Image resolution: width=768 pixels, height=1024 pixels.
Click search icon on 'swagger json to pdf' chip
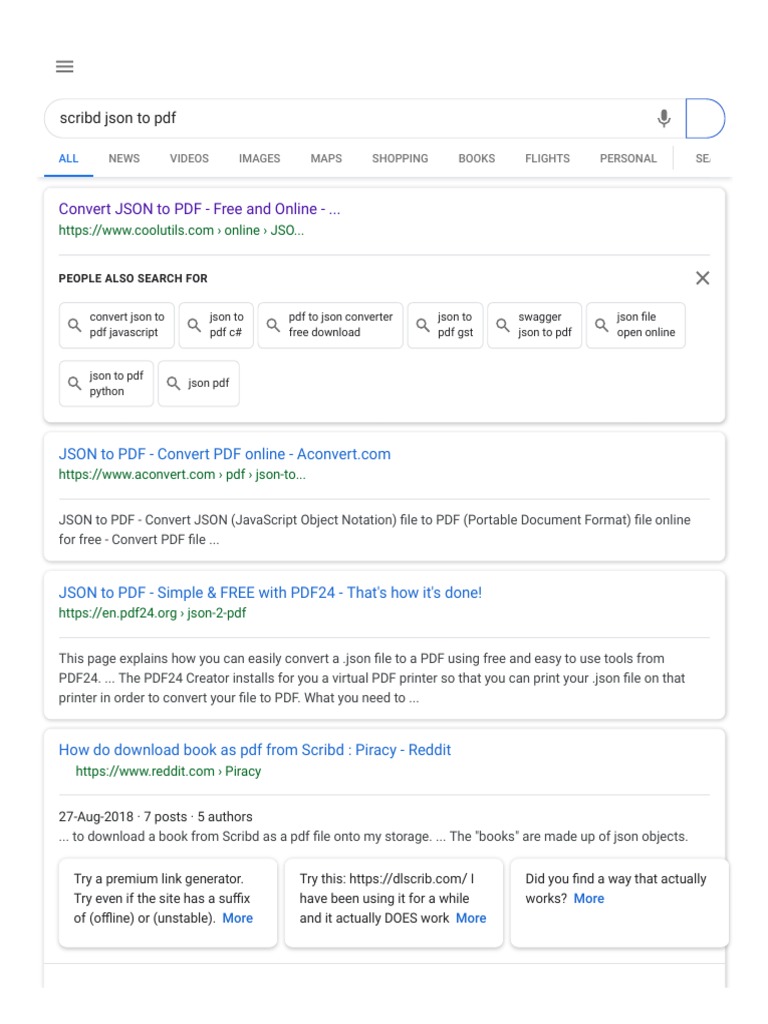[x=503, y=325]
